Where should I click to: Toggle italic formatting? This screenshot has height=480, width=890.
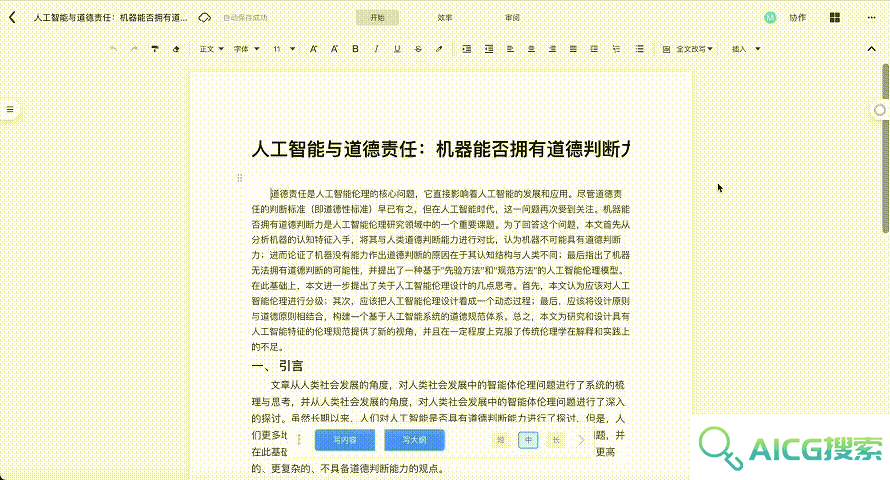click(x=376, y=49)
